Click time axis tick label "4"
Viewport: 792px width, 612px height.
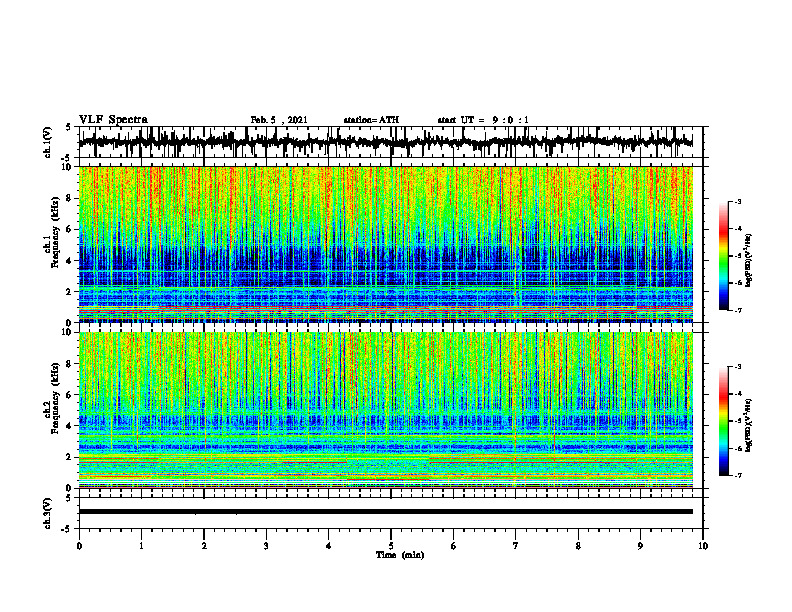329,546
